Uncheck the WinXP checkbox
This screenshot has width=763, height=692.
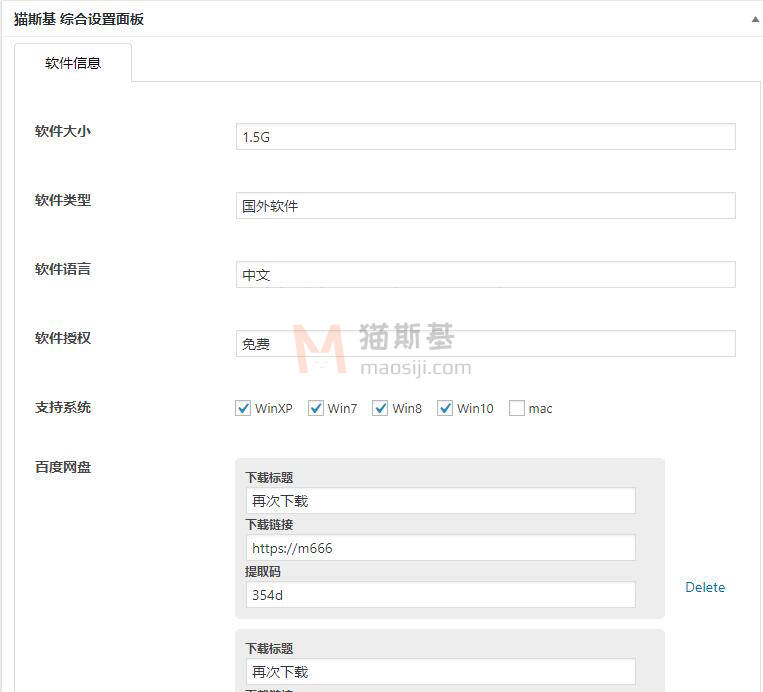coord(243,408)
